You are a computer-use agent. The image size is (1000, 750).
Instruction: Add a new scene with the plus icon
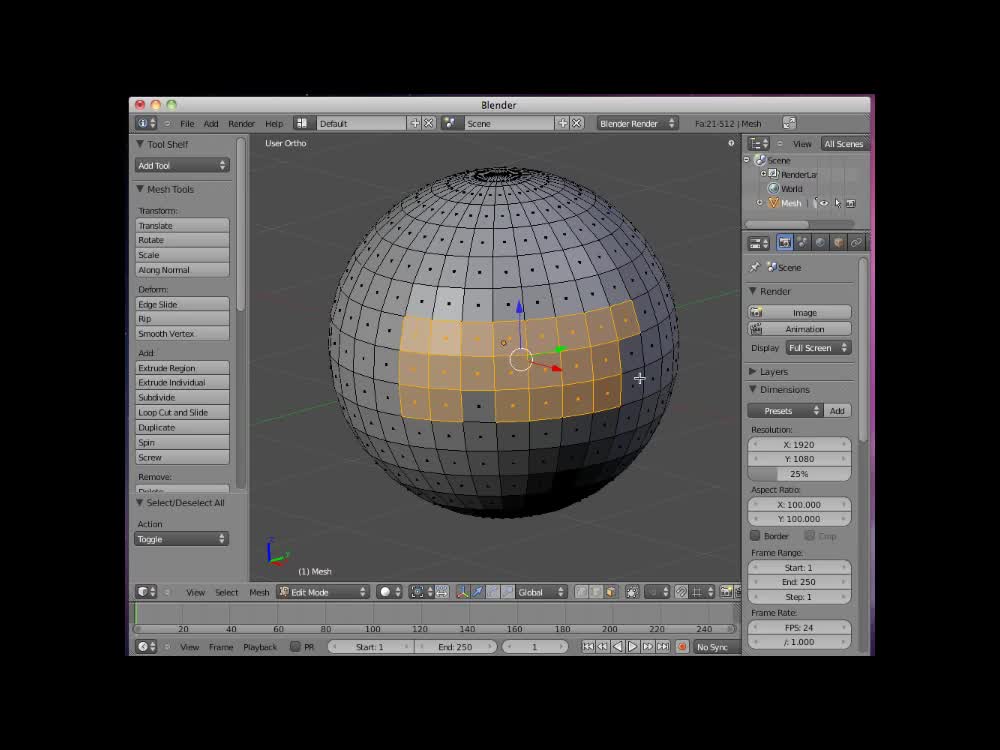click(562, 123)
